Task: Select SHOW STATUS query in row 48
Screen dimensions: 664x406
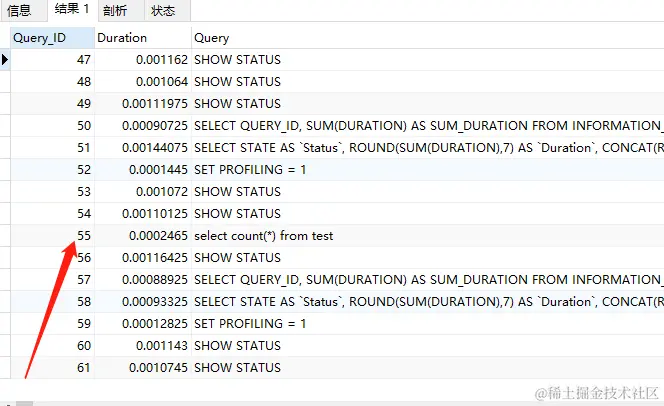Action: point(428,81)
